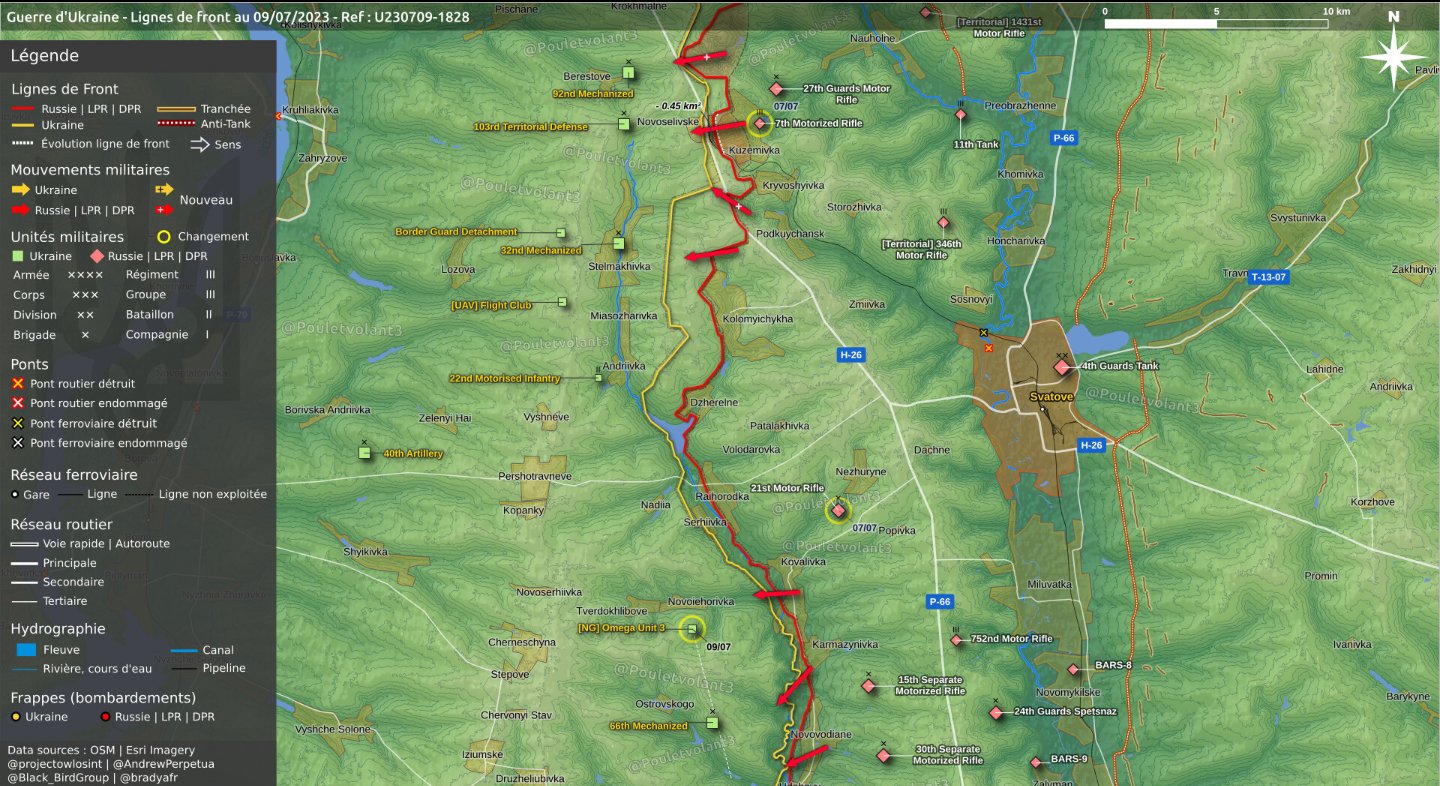Click the @projectowlosint data source credit
Viewport: 1440px width, 786px height.
[x=56, y=764]
